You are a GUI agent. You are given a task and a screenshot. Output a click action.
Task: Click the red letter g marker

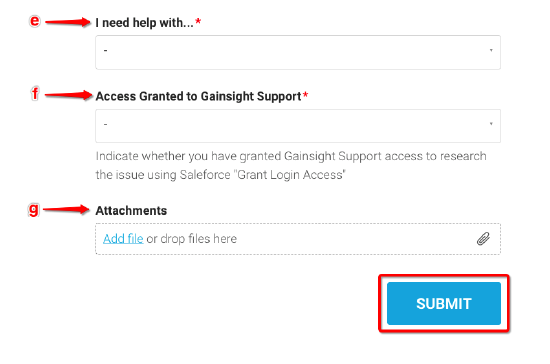(x=33, y=210)
